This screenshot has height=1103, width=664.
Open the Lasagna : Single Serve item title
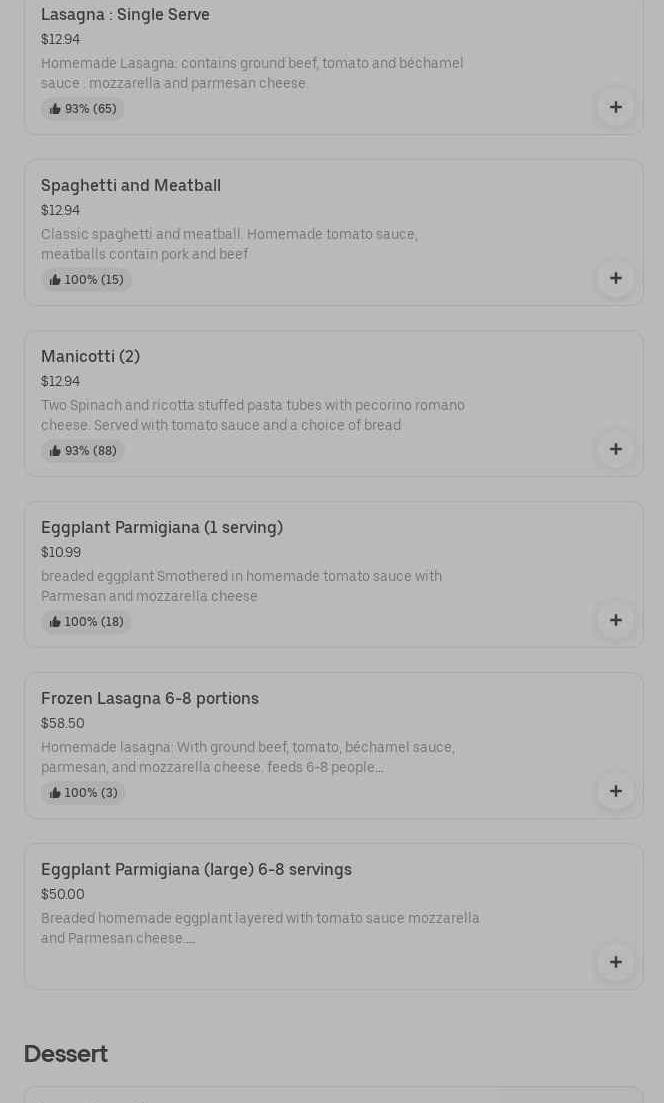pos(125,14)
